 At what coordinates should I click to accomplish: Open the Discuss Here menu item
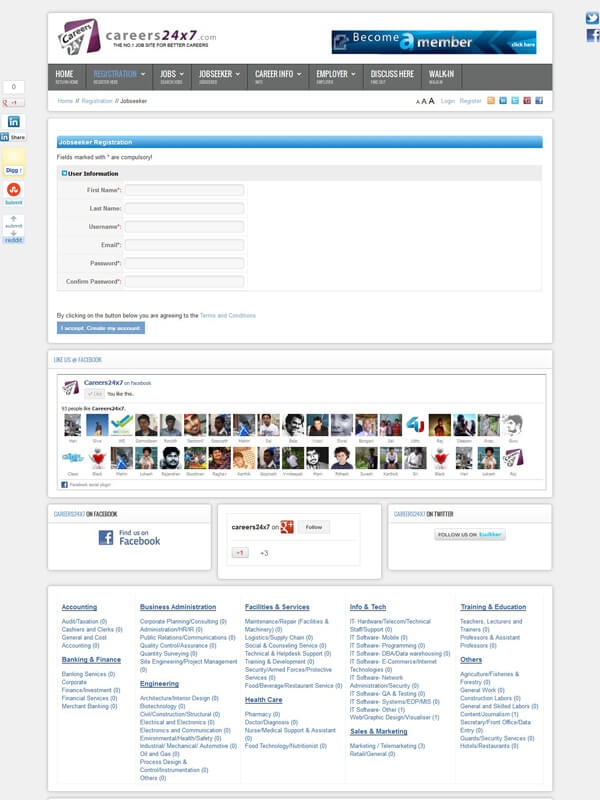(x=392, y=76)
